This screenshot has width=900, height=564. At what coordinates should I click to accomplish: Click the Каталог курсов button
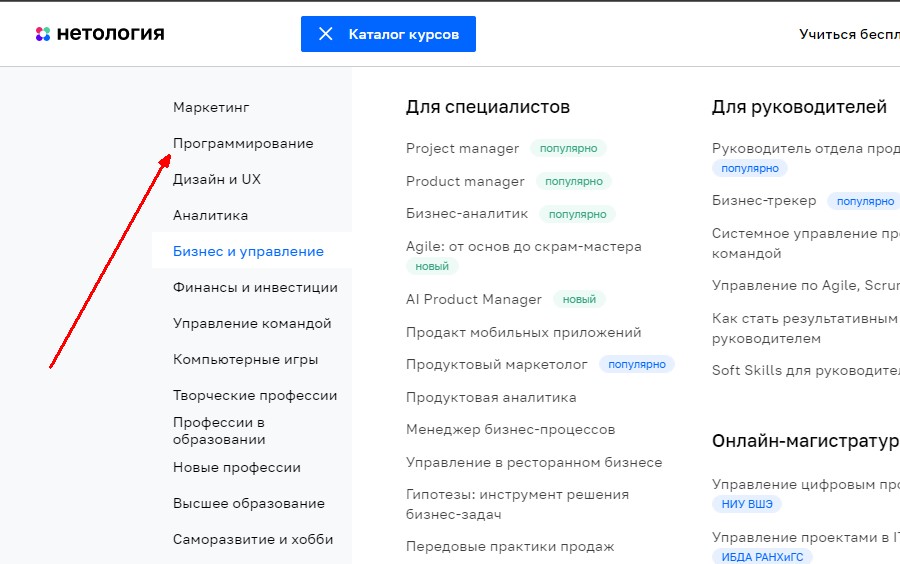click(388, 34)
